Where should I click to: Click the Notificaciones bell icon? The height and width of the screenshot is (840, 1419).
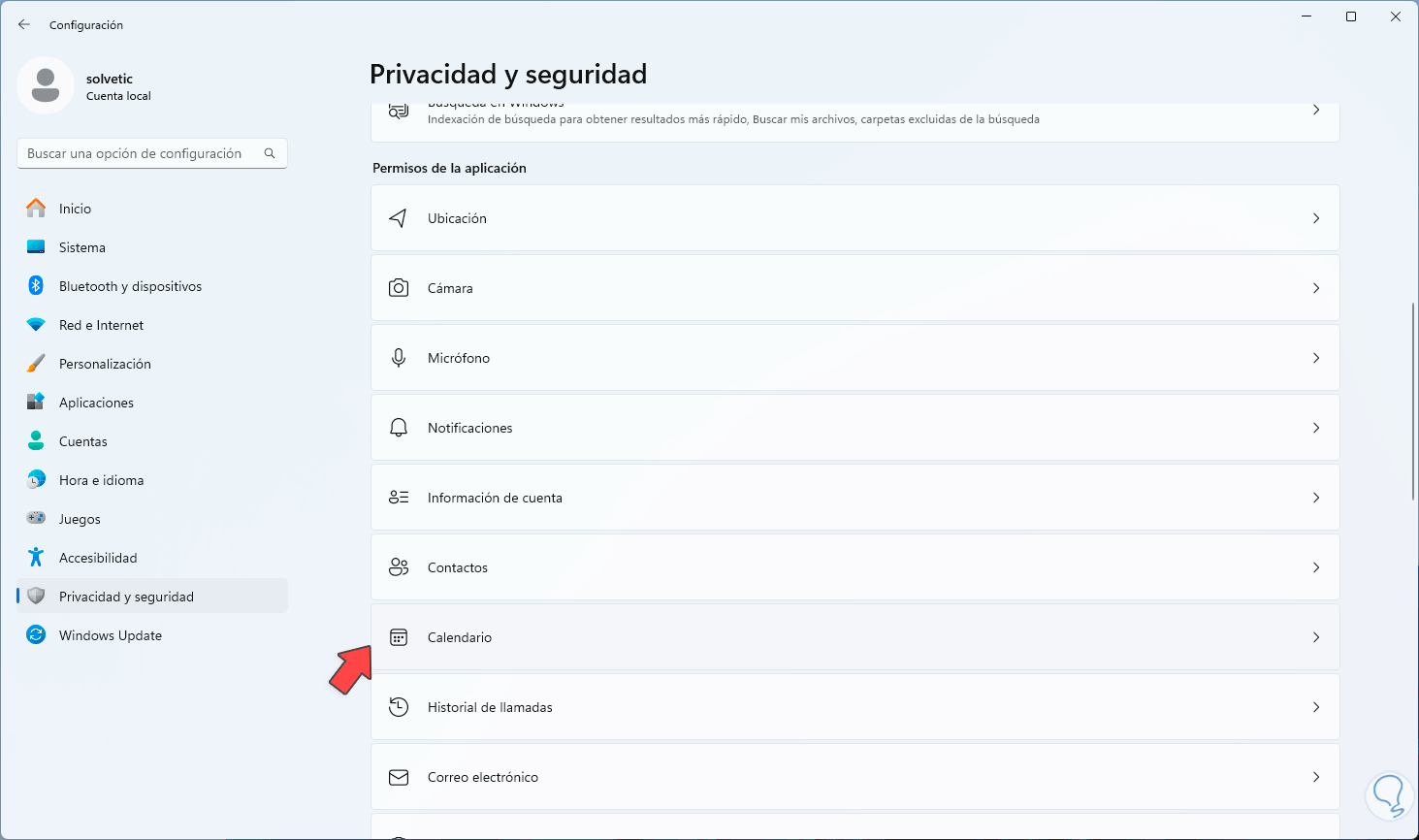click(x=398, y=428)
